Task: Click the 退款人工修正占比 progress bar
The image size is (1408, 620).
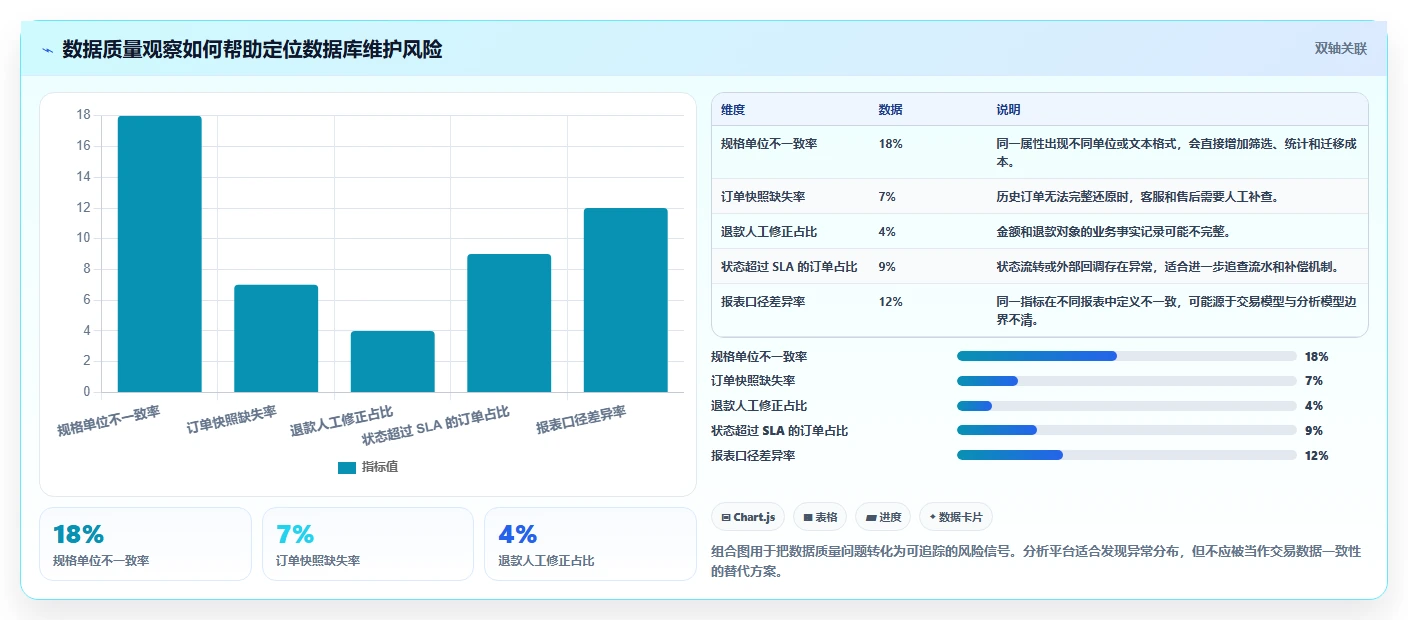Action: [x=1127, y=406]
